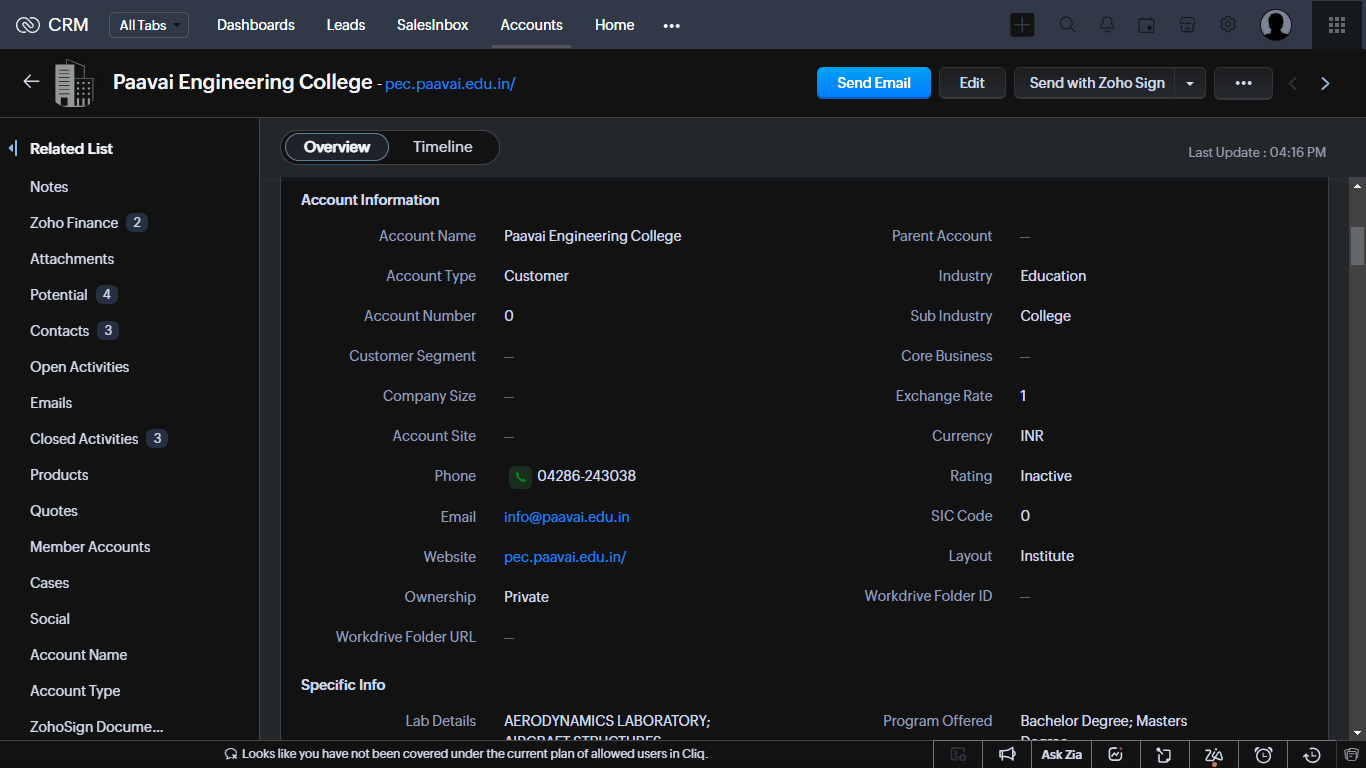Go back using the left arrow icon
1366x768 pixels.
(31, 82)
